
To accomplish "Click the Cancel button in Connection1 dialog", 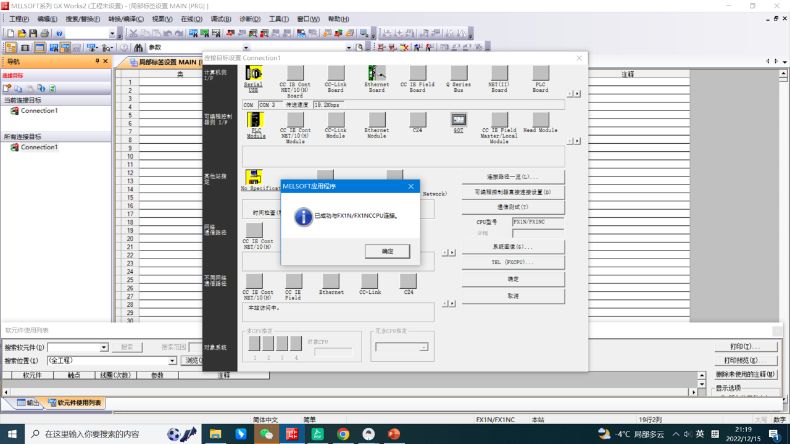I will click(x=513, y=296).
